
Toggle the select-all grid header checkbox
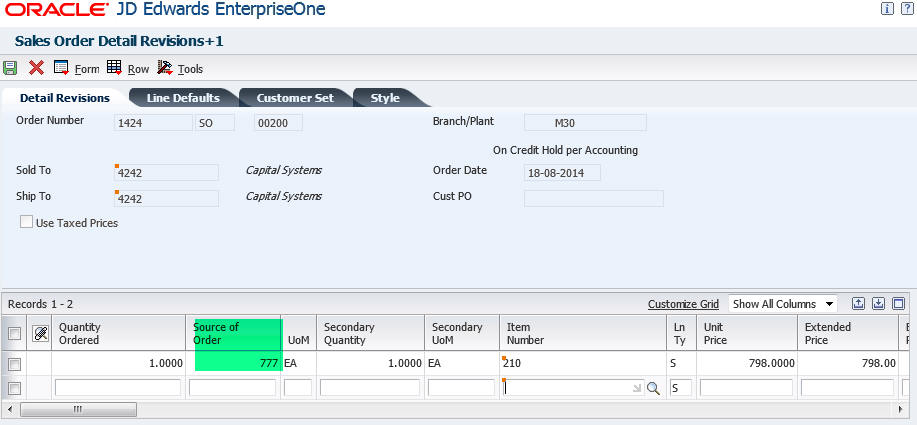15,333
